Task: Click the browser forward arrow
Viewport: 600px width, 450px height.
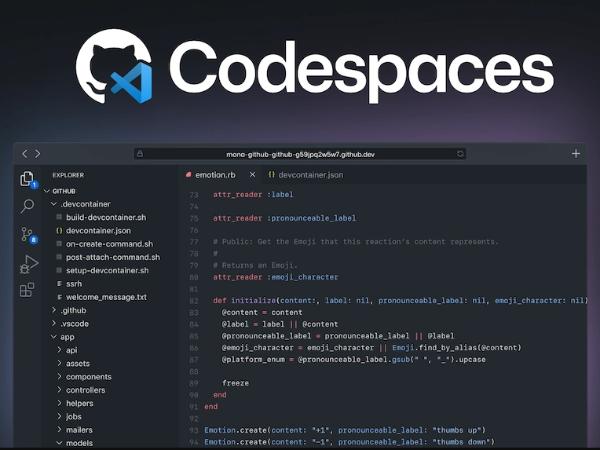Action: 38,154
